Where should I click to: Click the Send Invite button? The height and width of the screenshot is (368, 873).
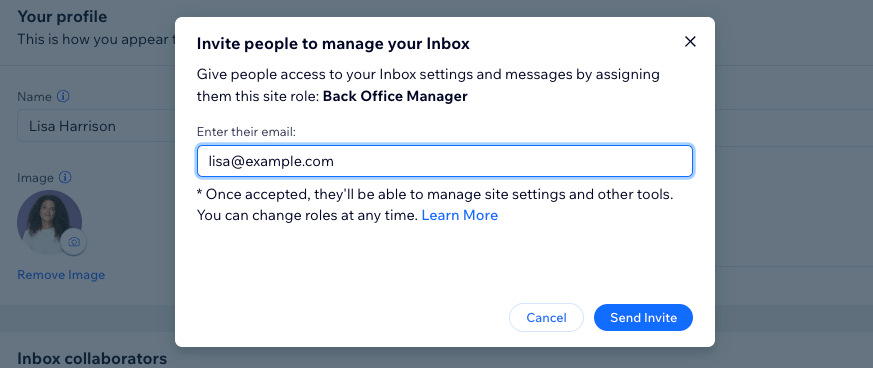(x=643, y=318)
